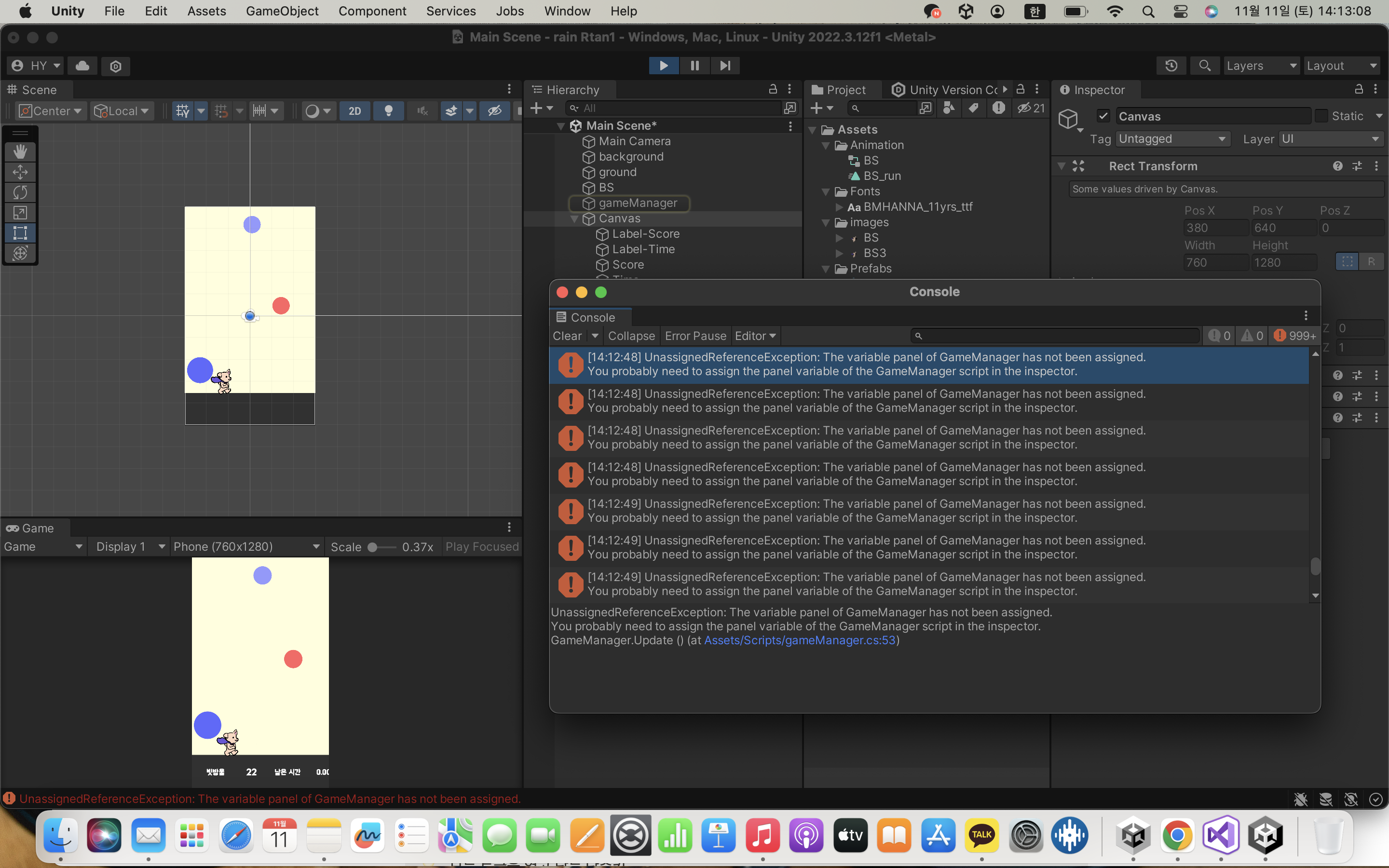
Task: Select gameManager in Hierarchy
Action: pyautogui.click(x=638, y=203)
